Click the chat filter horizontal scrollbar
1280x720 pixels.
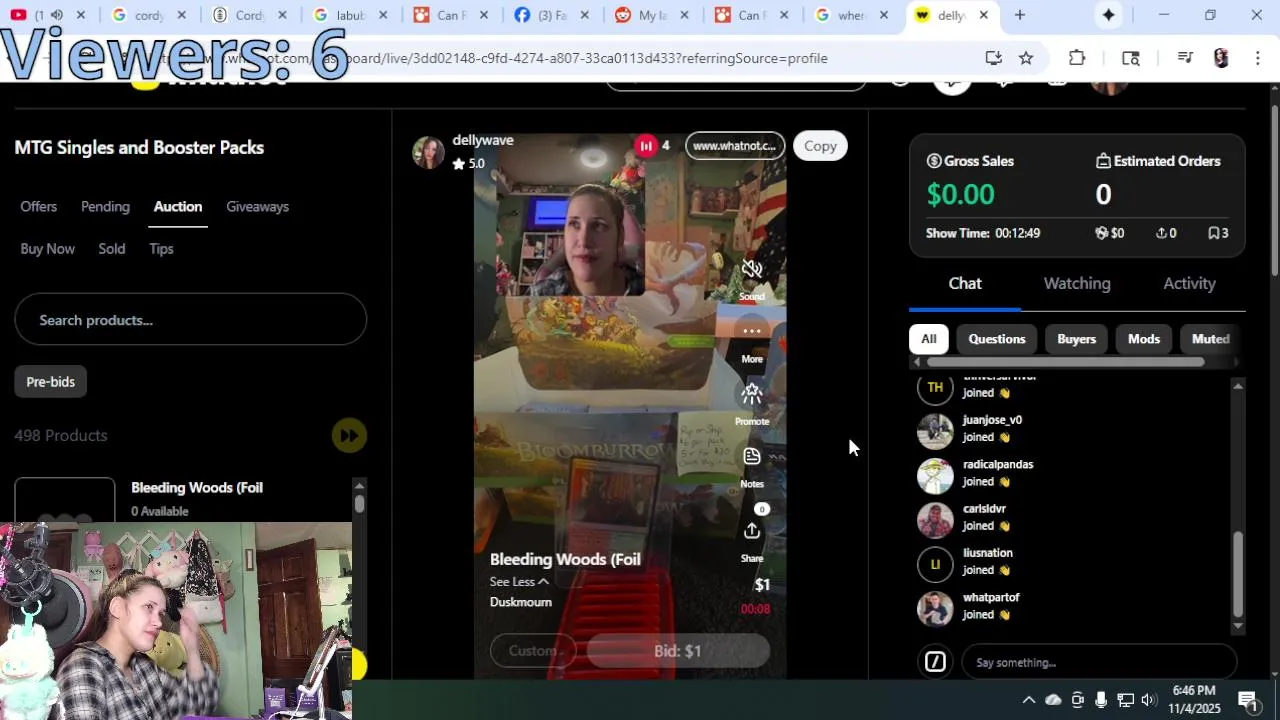(x=1065, y=362)
